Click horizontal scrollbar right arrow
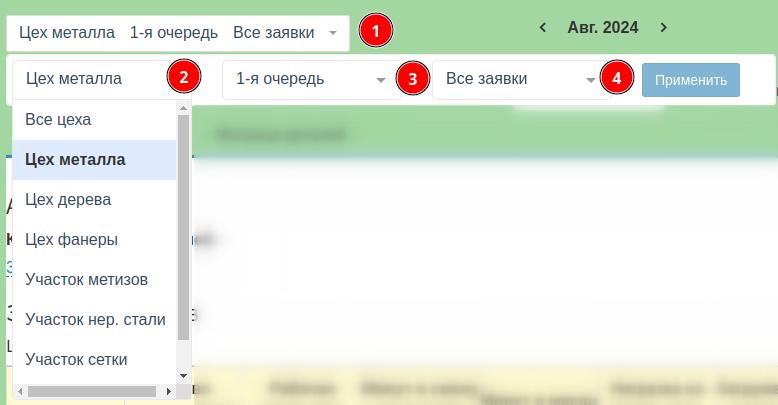778x405 pixels. click(169, 392)
